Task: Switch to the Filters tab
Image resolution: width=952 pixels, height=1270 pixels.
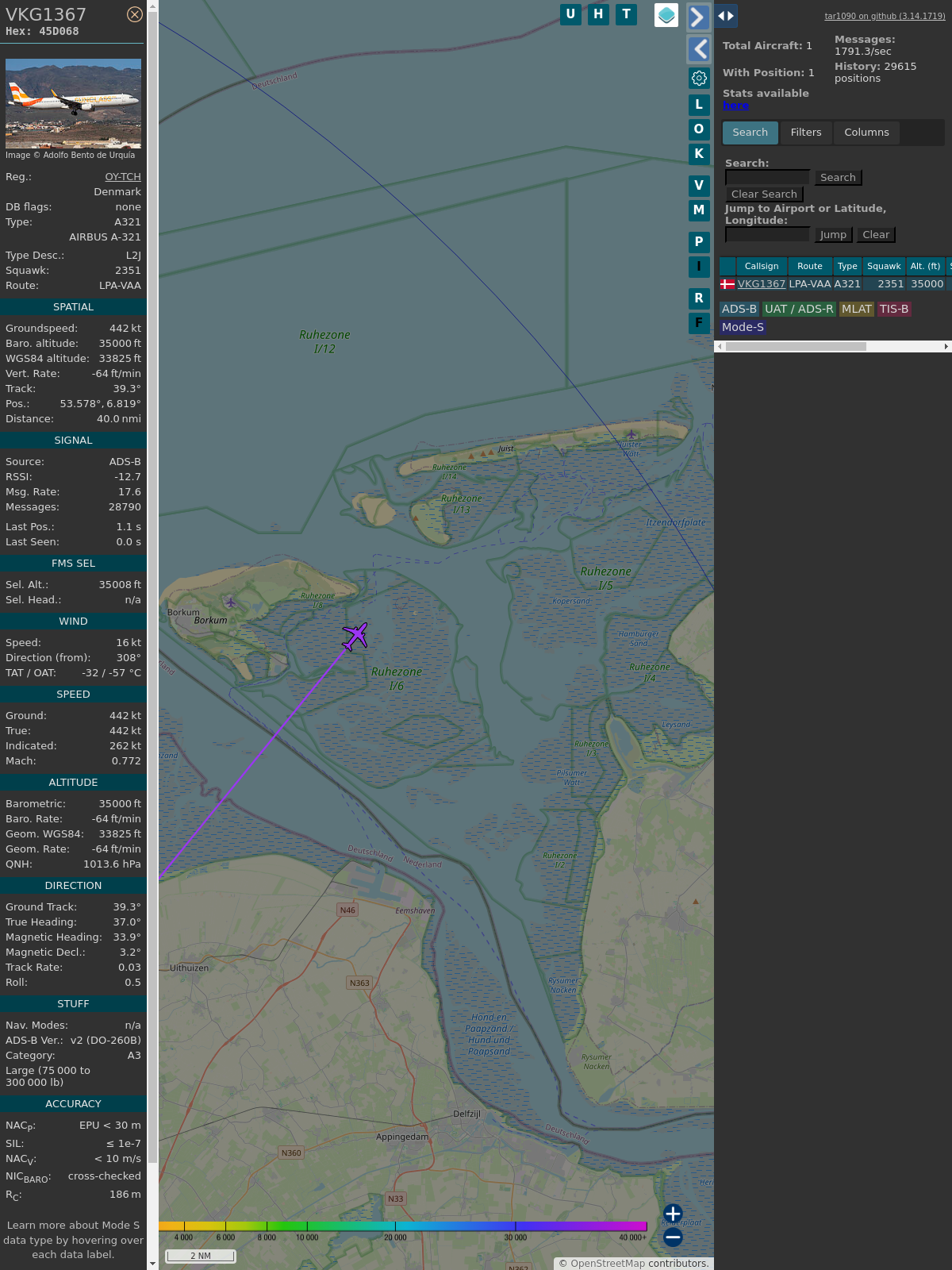Action: tap(806, 133)
